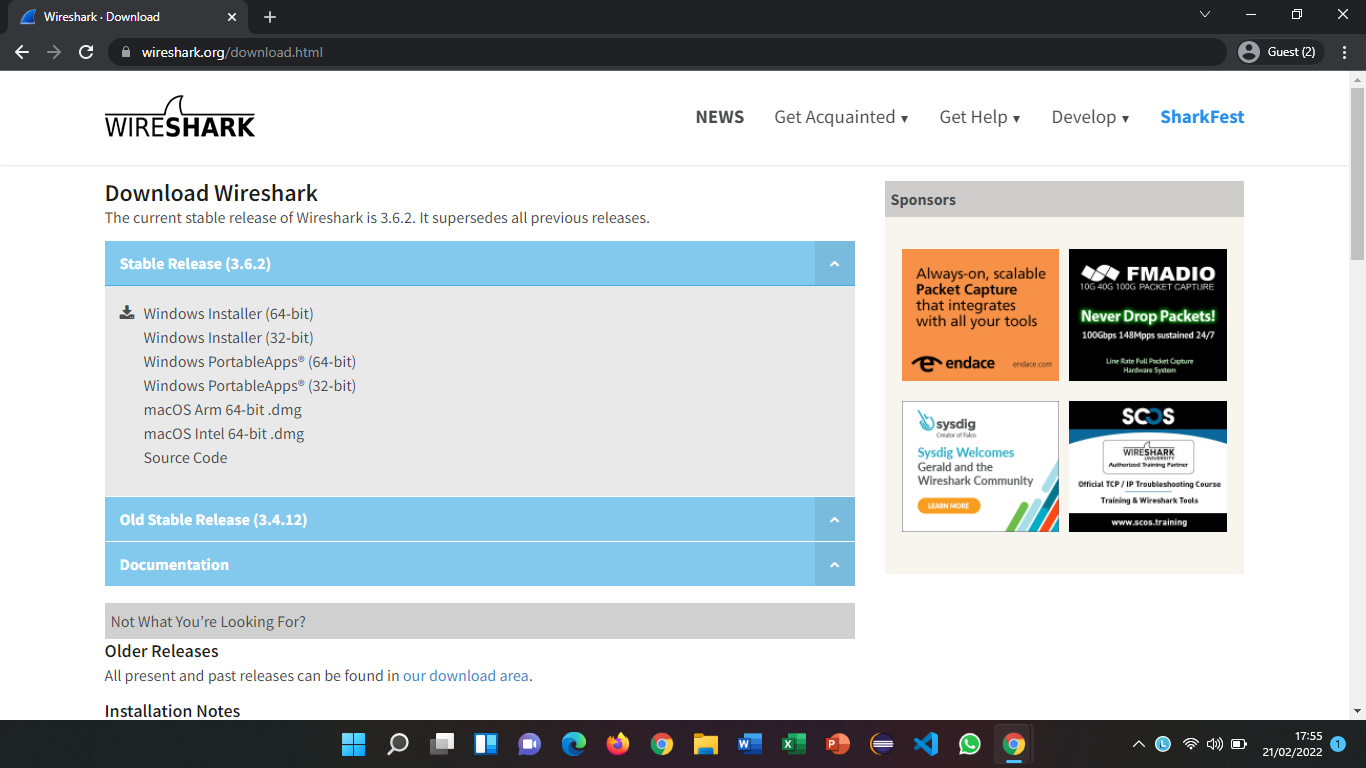Click the volume speaker tray icon
This screenshot has width=1366, height=768.
click(x=1214, y=744)
